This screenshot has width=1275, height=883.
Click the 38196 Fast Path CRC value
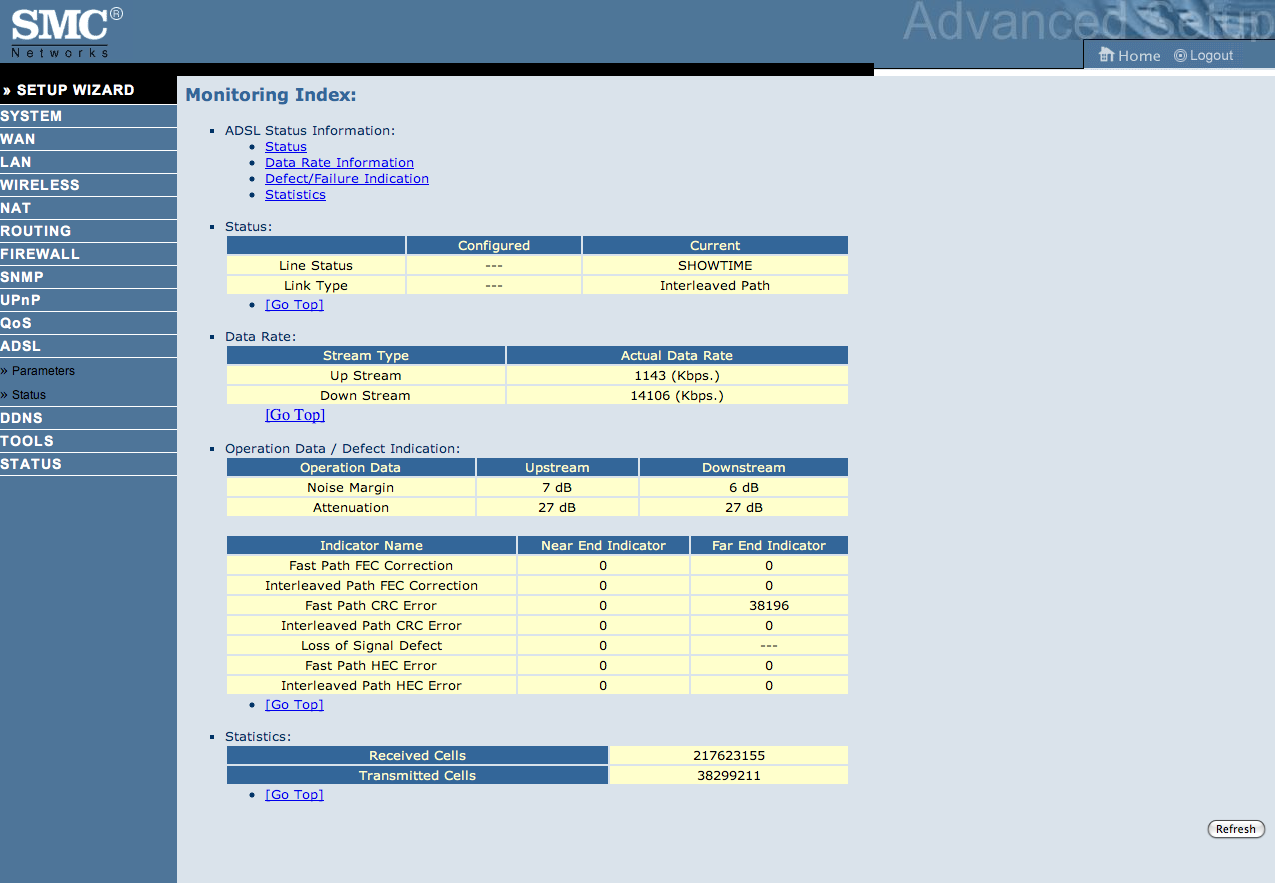(x=769, y=606)
